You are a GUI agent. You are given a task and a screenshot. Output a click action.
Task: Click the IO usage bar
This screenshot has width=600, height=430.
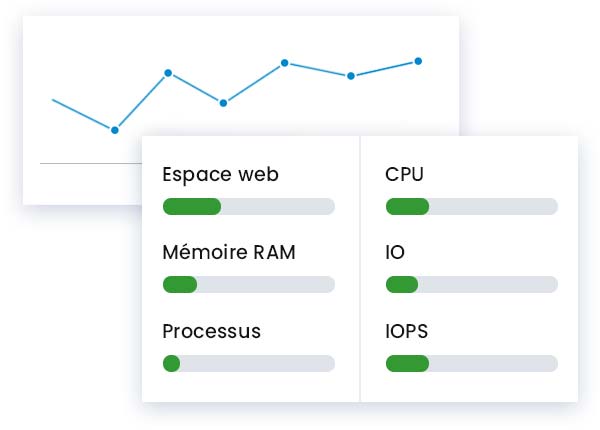pyautogui.click(x=471, y=285)
